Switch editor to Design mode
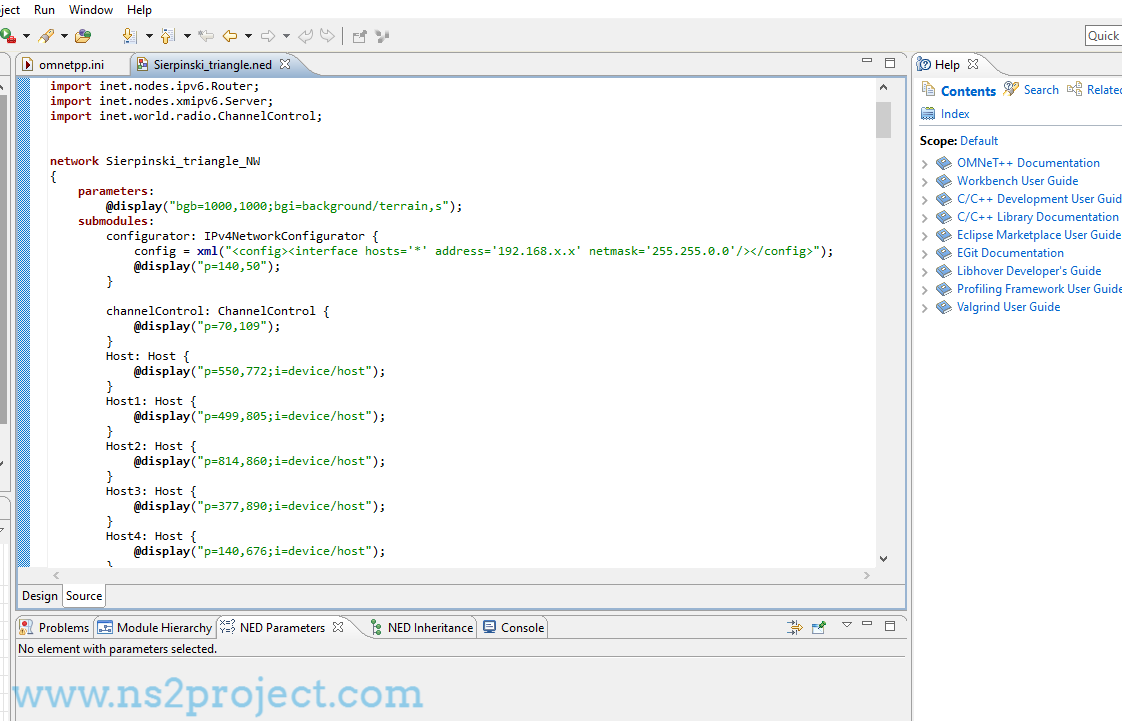 coord(40,596)
